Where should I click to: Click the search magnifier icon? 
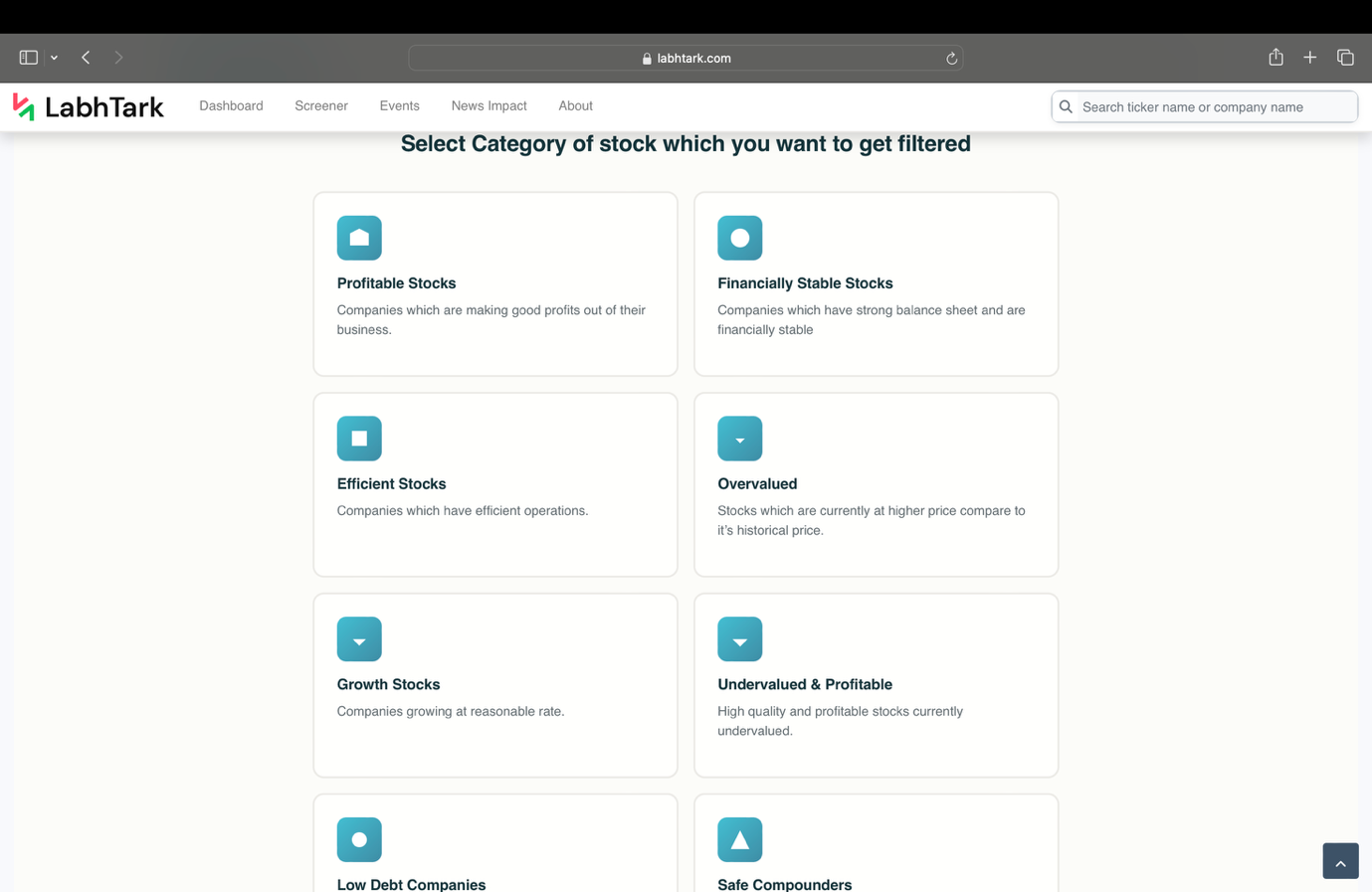1066,106
